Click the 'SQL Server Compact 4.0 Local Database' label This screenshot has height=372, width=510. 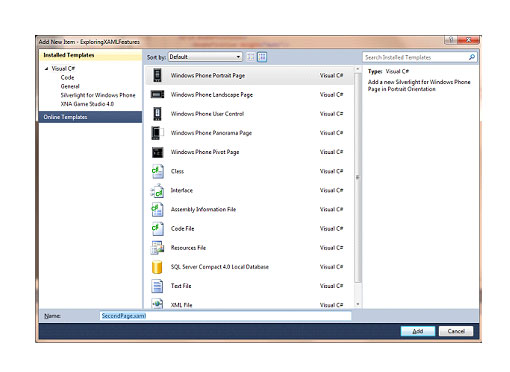(x=220, y=267)
